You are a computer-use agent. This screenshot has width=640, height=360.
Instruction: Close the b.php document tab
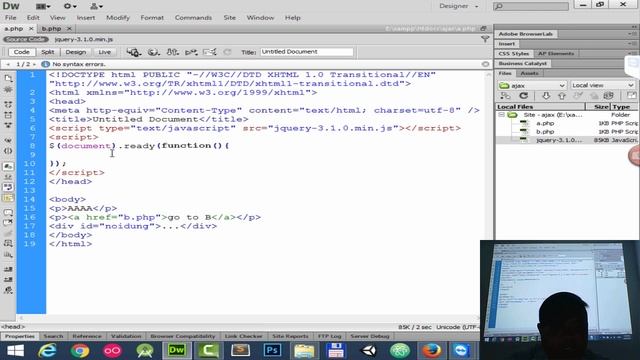coord(69,29)
